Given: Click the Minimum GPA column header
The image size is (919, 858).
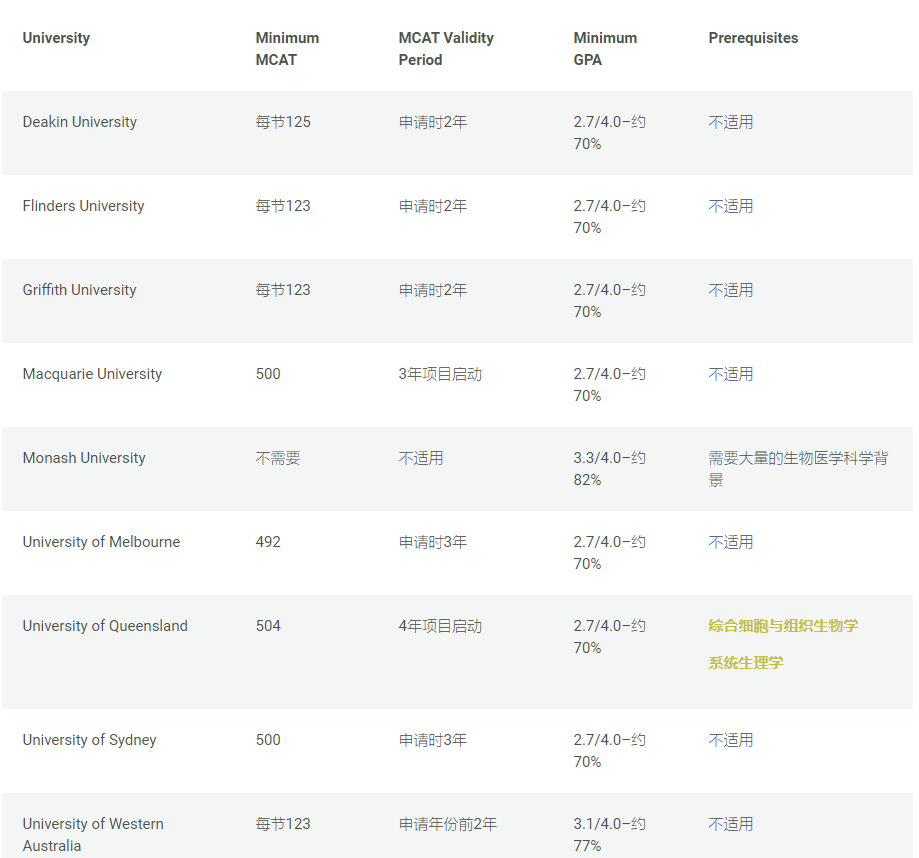Looking at the screenshot, I should [x=605, y=49].
